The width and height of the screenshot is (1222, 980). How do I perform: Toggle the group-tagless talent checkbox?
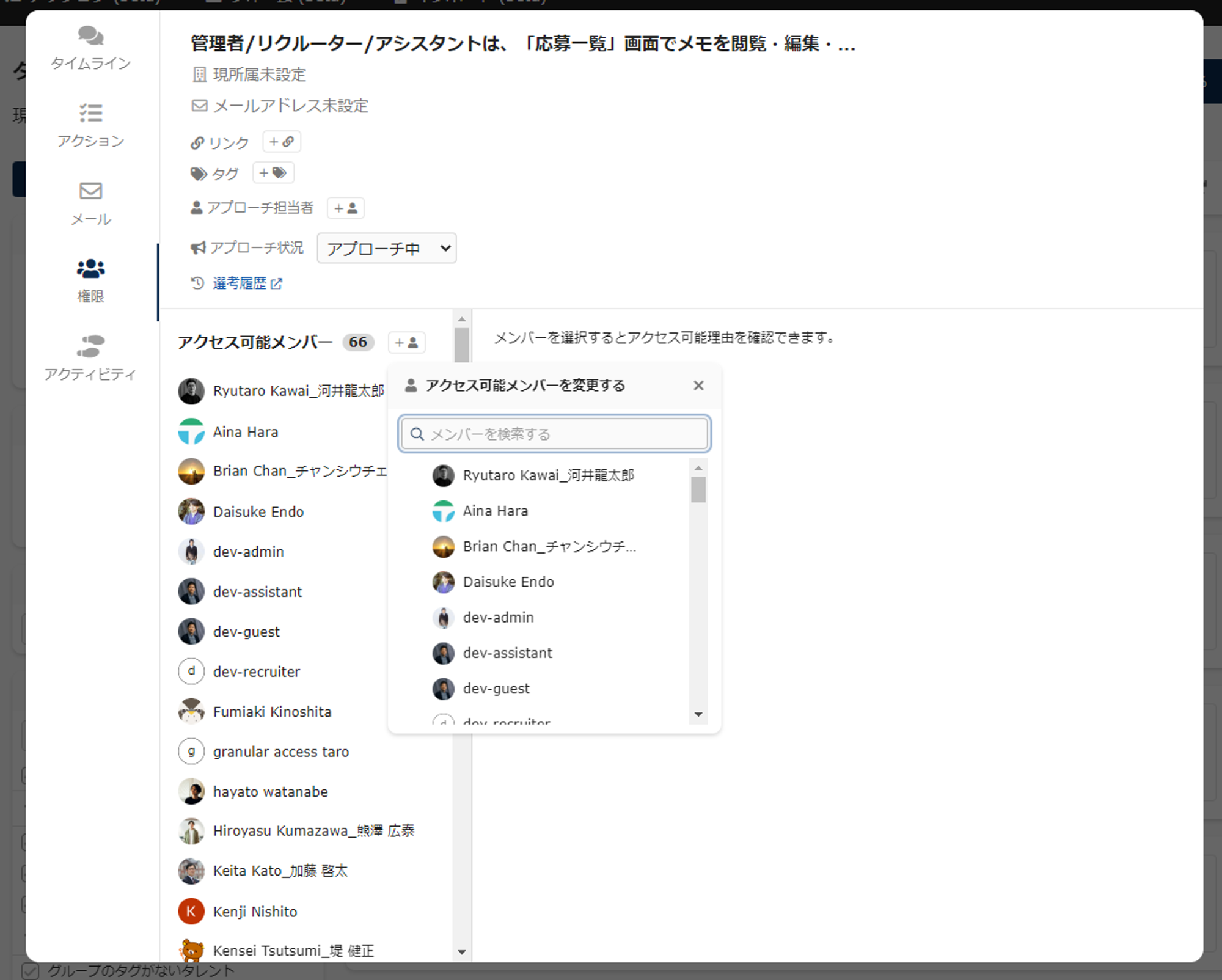(x=31, y=970)
